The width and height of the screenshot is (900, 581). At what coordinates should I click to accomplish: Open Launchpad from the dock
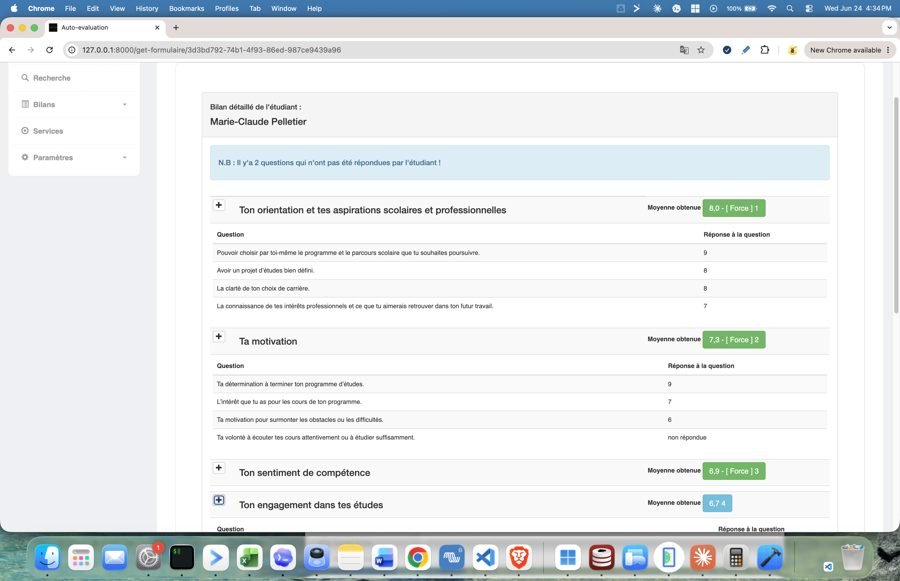point(81,557)
